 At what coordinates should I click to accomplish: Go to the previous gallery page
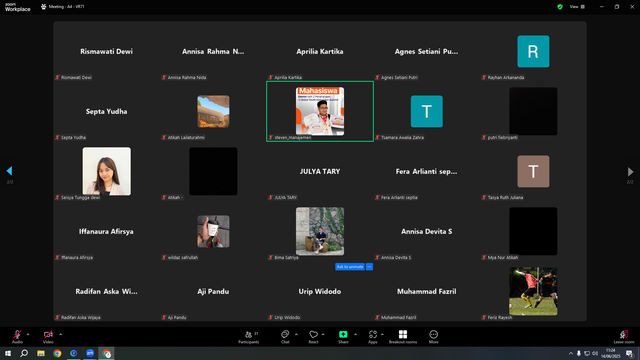pos(9,171)
